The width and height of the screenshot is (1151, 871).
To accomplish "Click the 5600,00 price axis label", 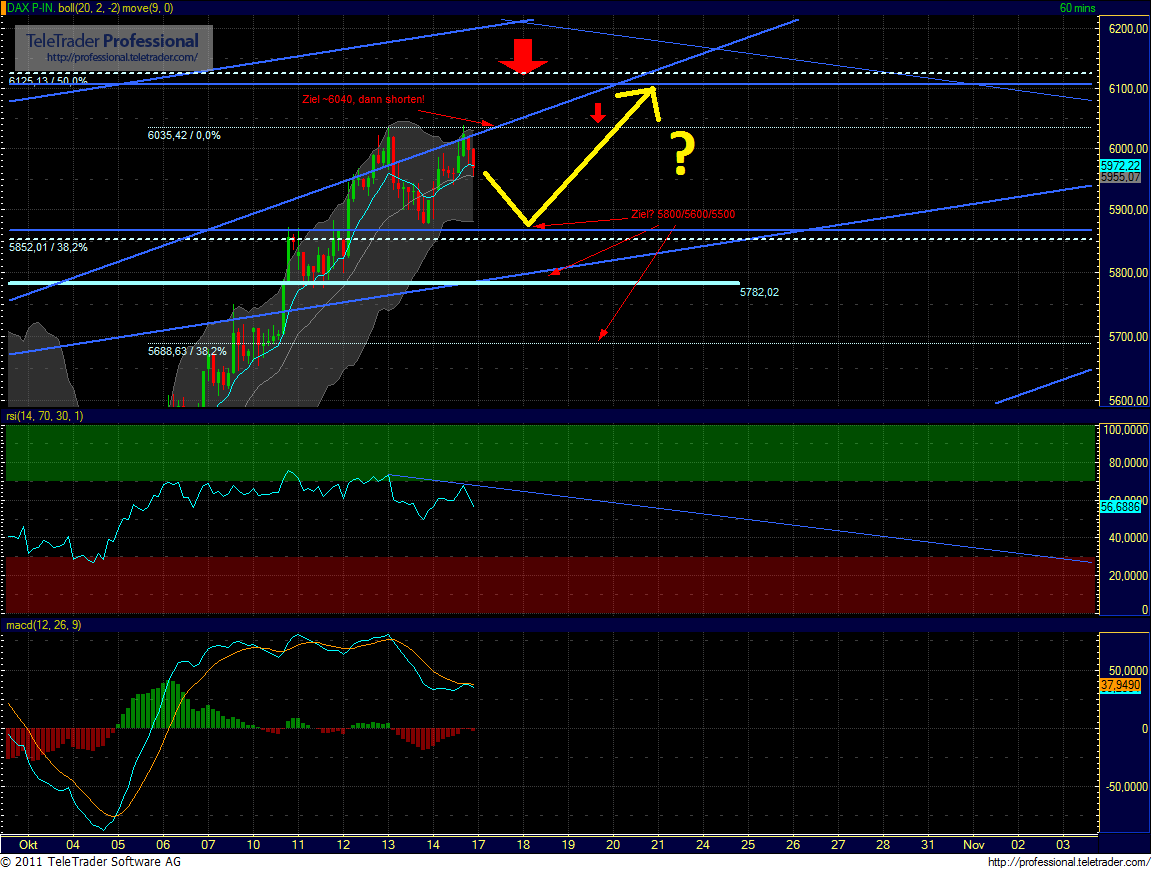I will [1128, 401].
